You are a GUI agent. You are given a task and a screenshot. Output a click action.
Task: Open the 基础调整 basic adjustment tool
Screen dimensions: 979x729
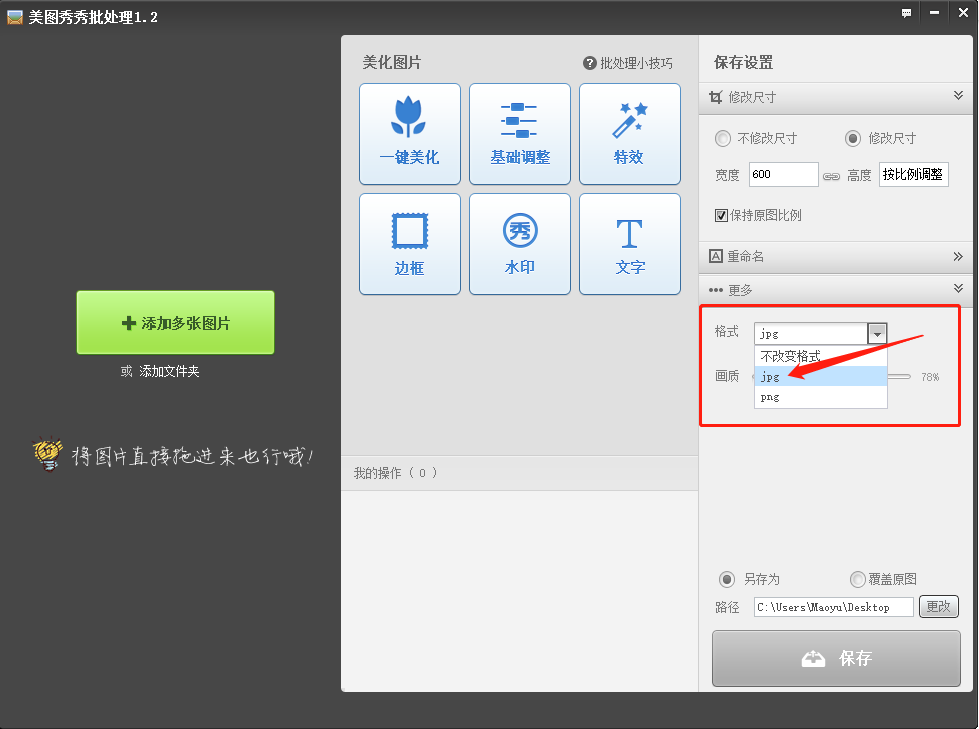pyautogui.click(x=519, y=134)
